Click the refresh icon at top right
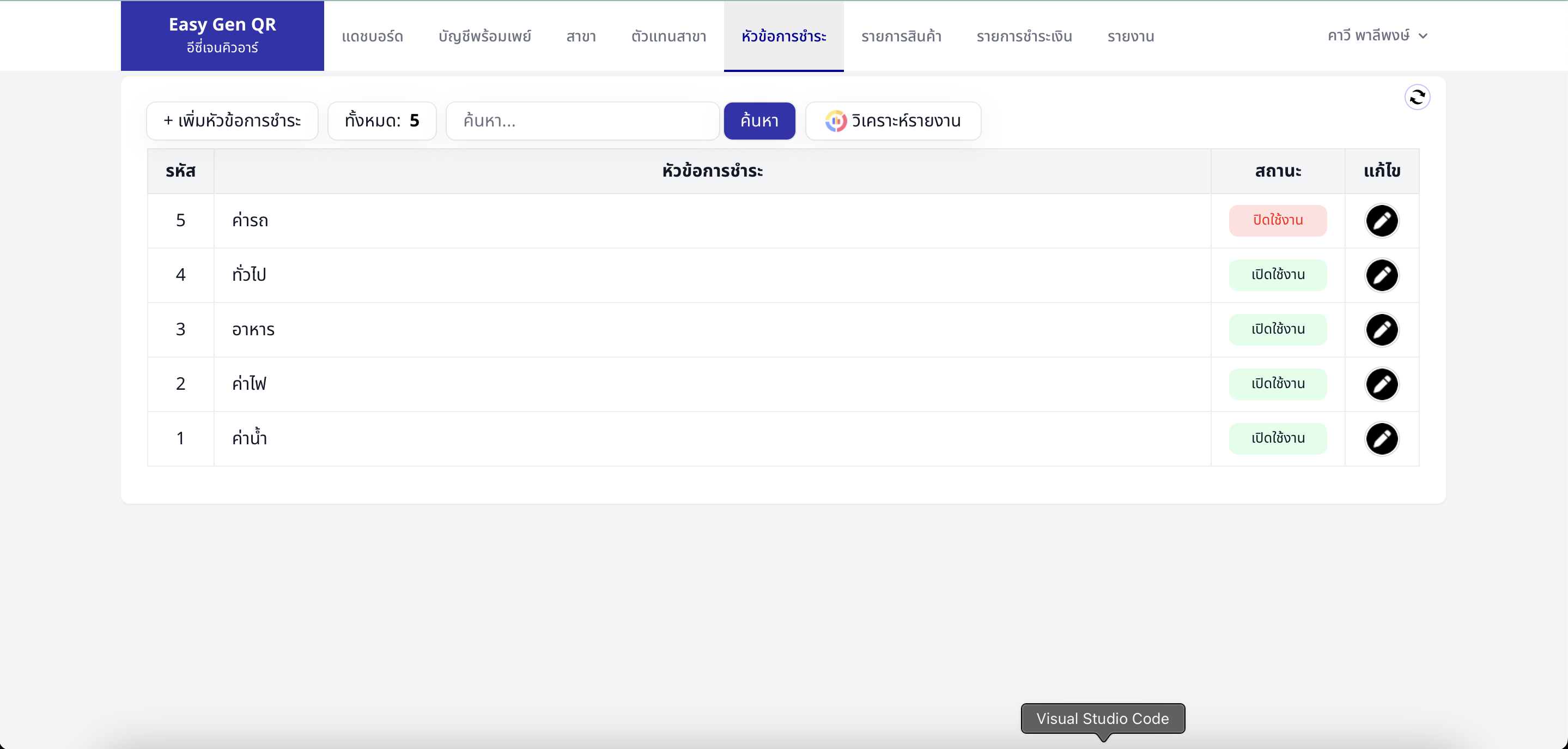The image size is (1568, 749). point(1417,97)
